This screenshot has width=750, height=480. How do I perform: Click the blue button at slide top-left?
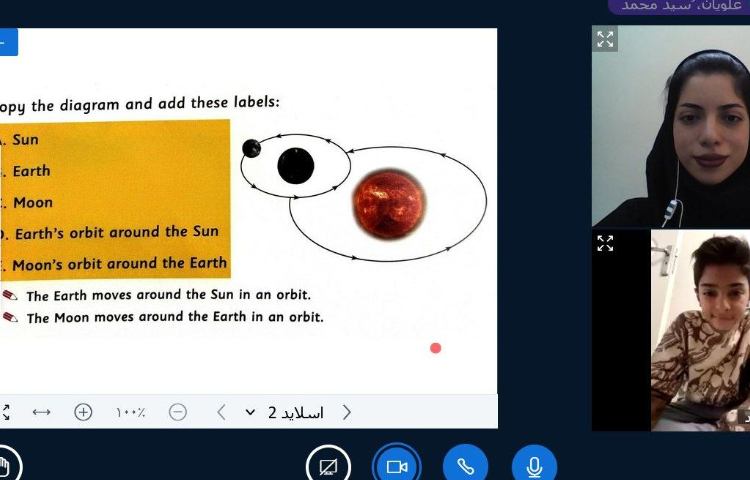point(7,42)
